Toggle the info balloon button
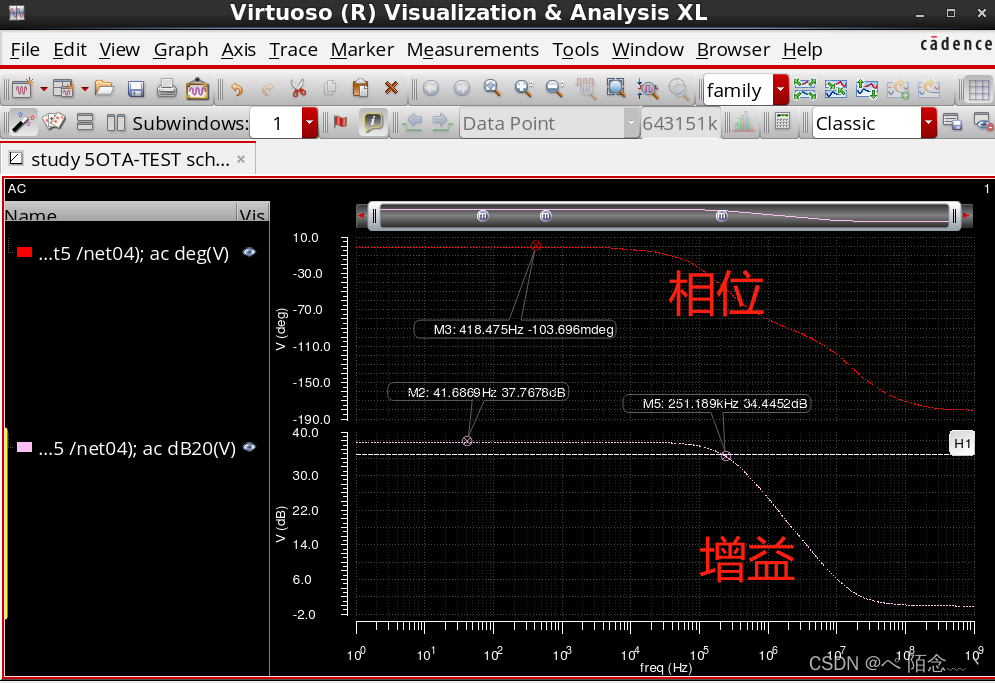This screenshot has height=683, width=995. click(373, 122)
